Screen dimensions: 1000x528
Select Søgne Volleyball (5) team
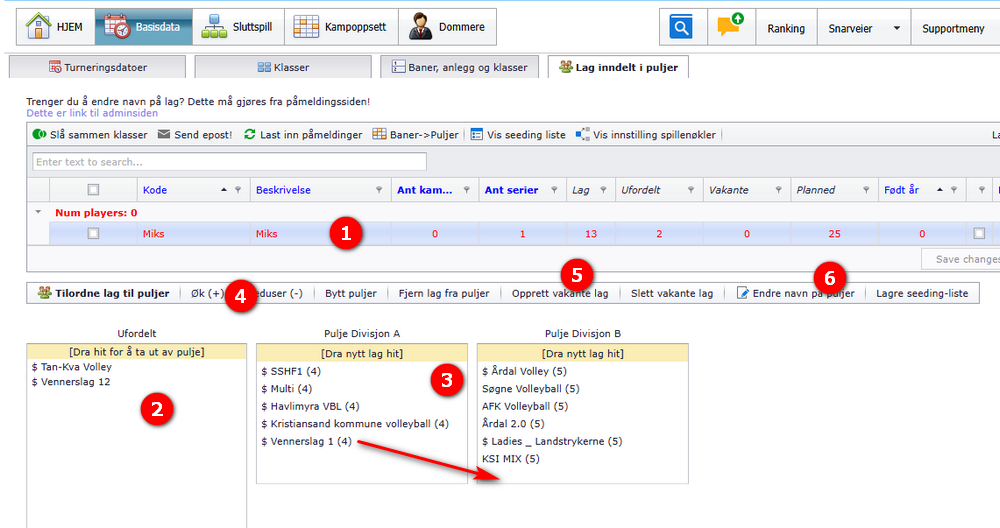coord(531,388)
